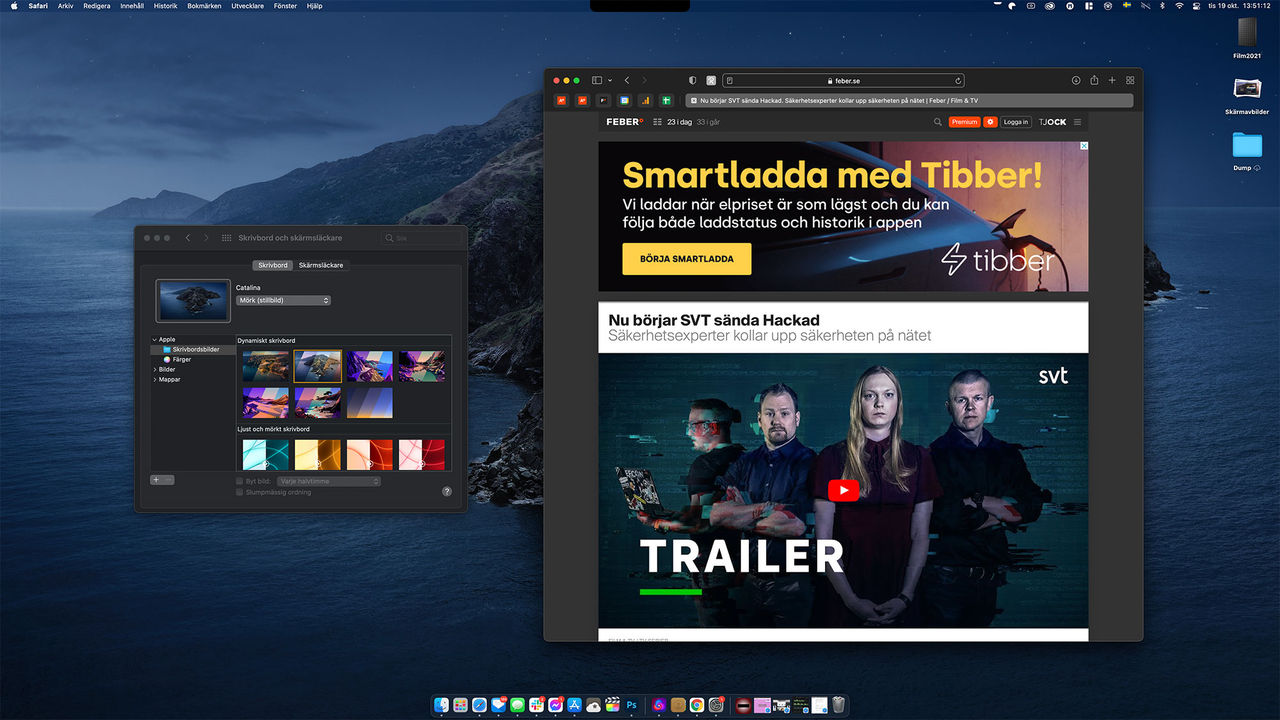This screenshot has height=720, width=1280.
Task: Open Google Chrome from the Dock
Action: [696, 705]
